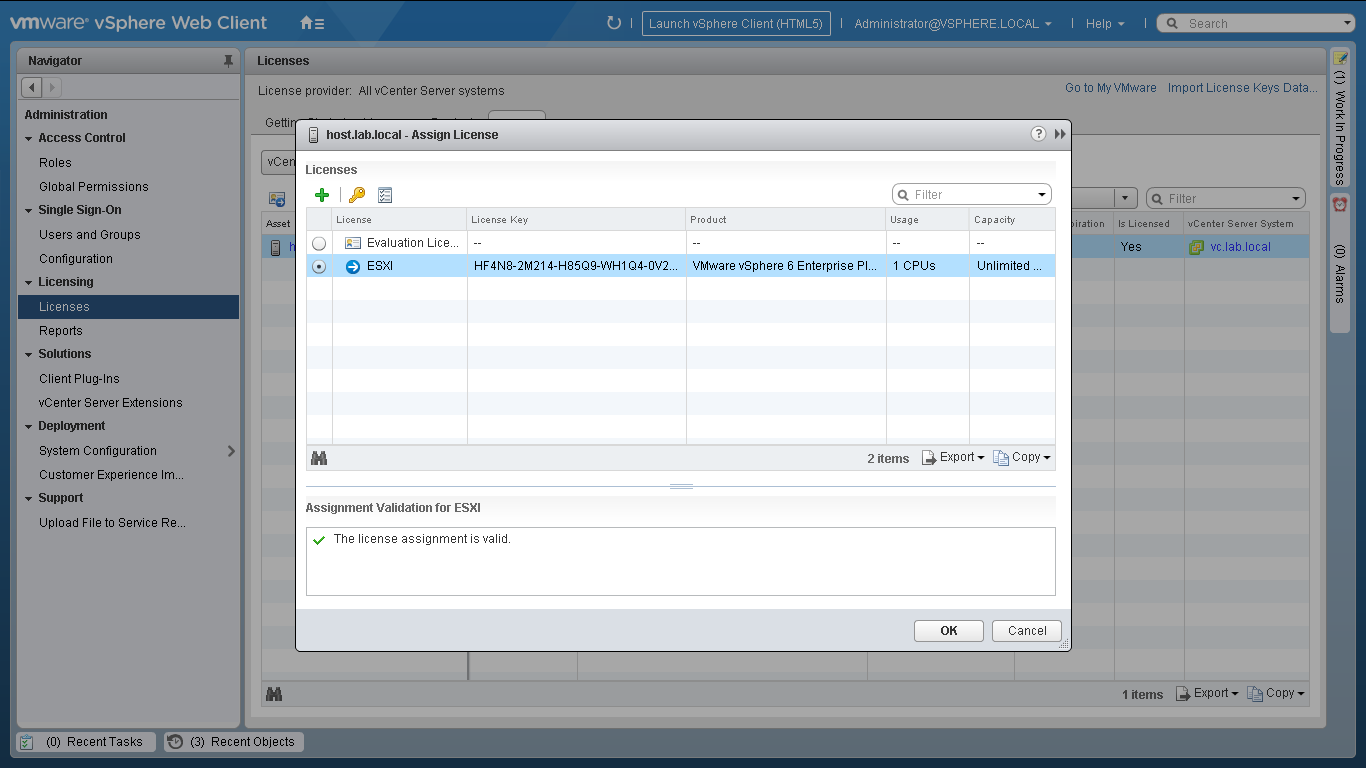Viewport: 1366px width, 768px height.
Task: Click the green plus create license icon
Action: (x=321, y=195)
